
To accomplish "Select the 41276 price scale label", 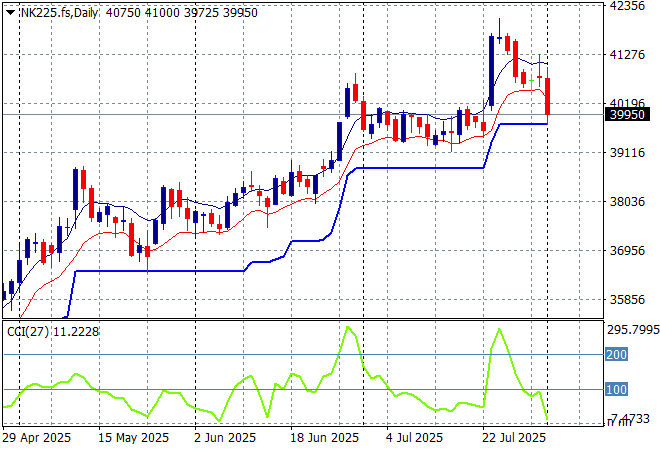I will click(x=627, y=54).
